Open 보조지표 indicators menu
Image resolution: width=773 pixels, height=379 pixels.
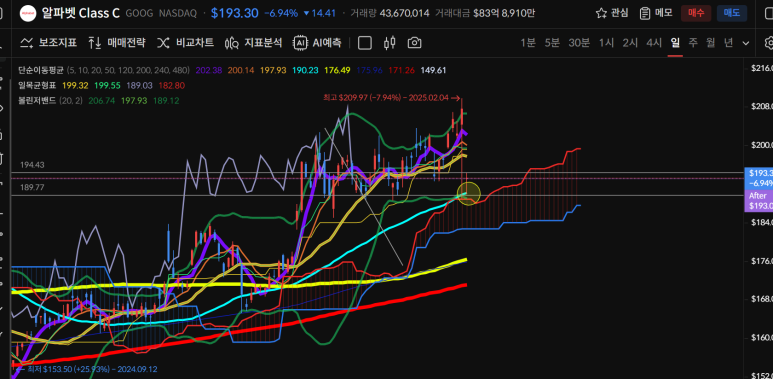(48, 43)
